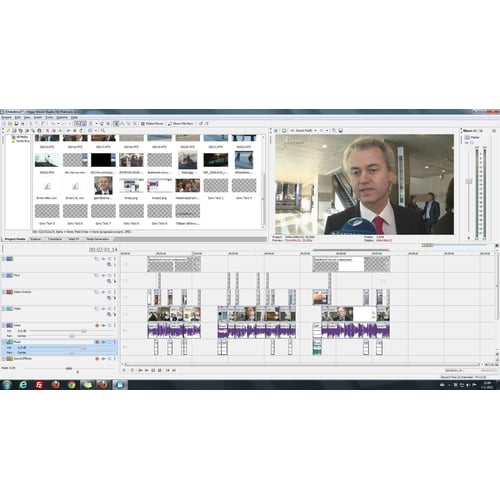
Task: Save preview snapshot with floppy icon
Action: (x=341, y=130)
